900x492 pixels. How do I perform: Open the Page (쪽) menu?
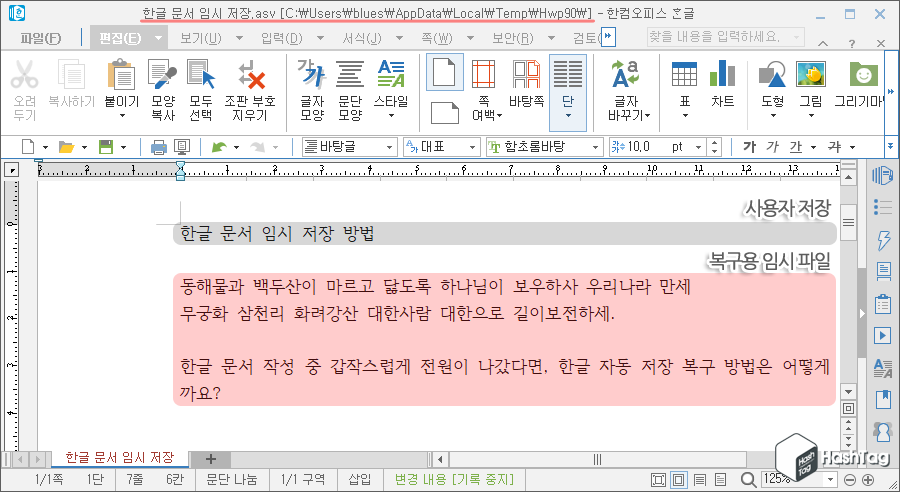(437, 38)
